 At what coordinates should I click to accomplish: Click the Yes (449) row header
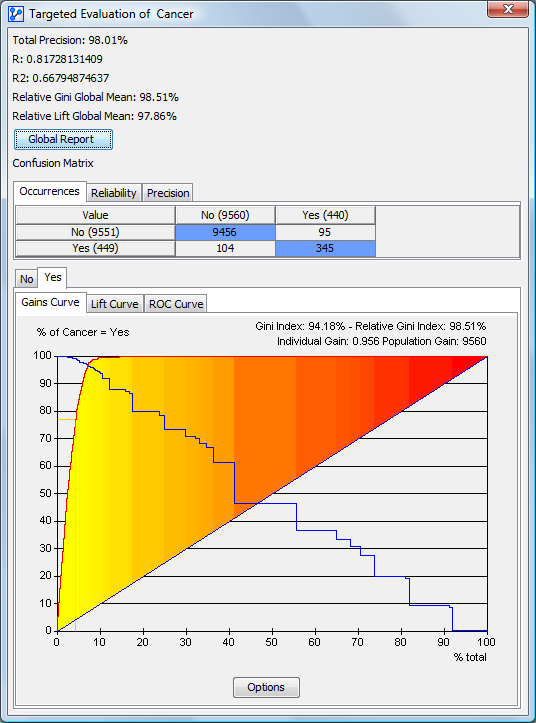(95, 248)
